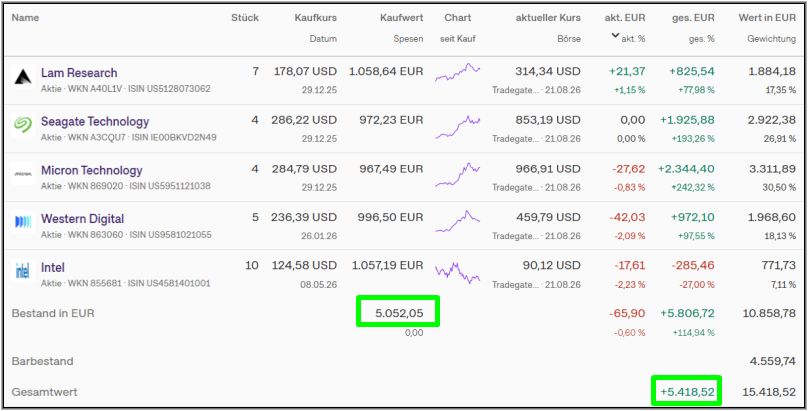This screenshot has height=411, width=808.
Task: Click the Chart column header
Action: point(458,18)
